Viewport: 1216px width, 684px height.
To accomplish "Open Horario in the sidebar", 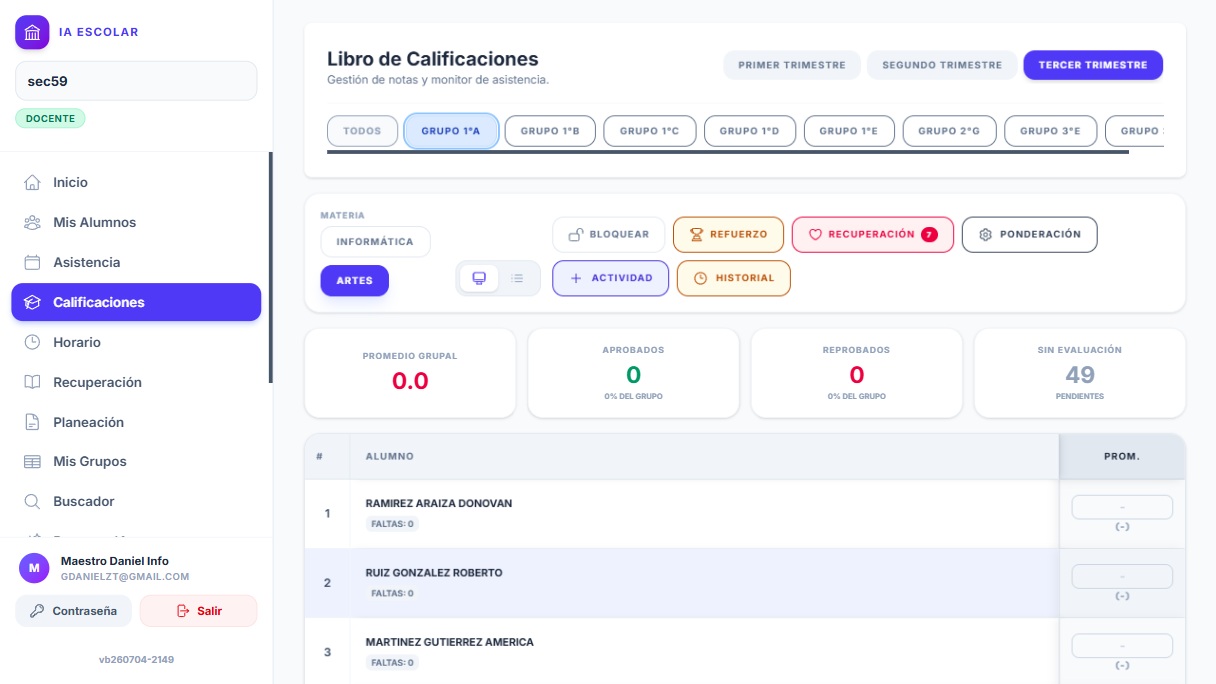I will tap(136, 342).
